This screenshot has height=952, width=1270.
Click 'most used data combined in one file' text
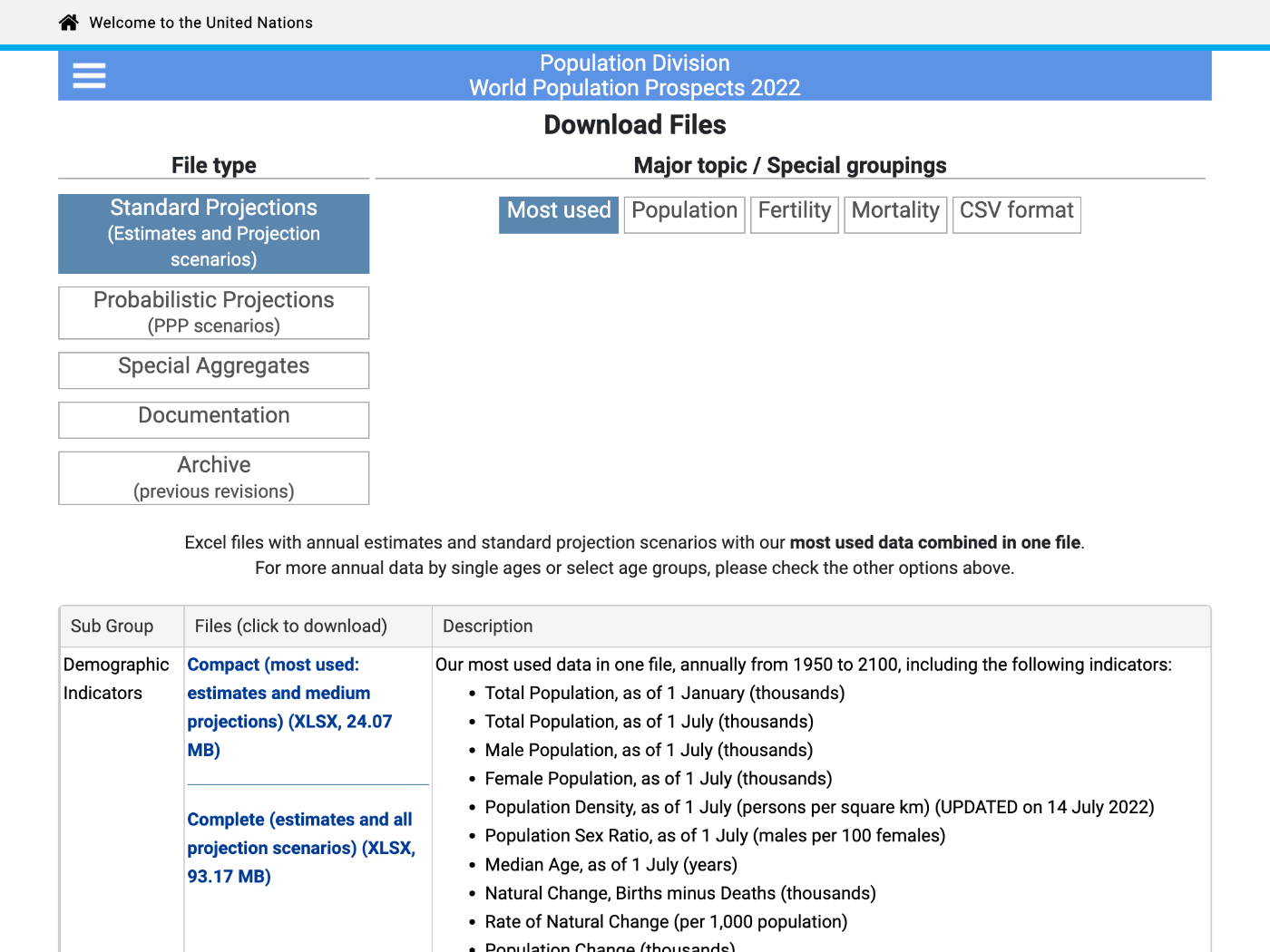click(935, 543)
